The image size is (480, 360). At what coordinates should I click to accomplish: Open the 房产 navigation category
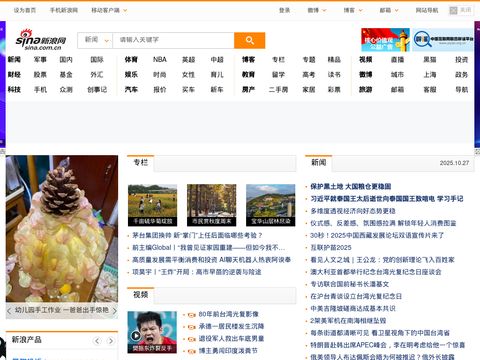point(249,90)
